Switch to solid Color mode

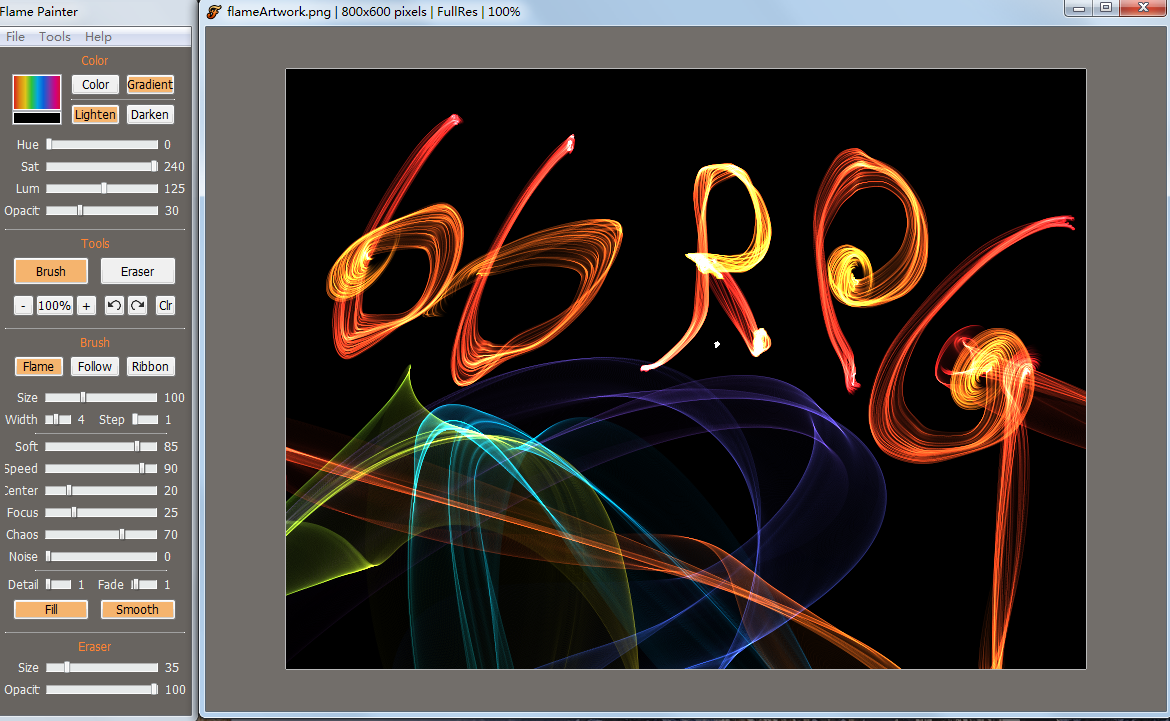click(96, 84)
